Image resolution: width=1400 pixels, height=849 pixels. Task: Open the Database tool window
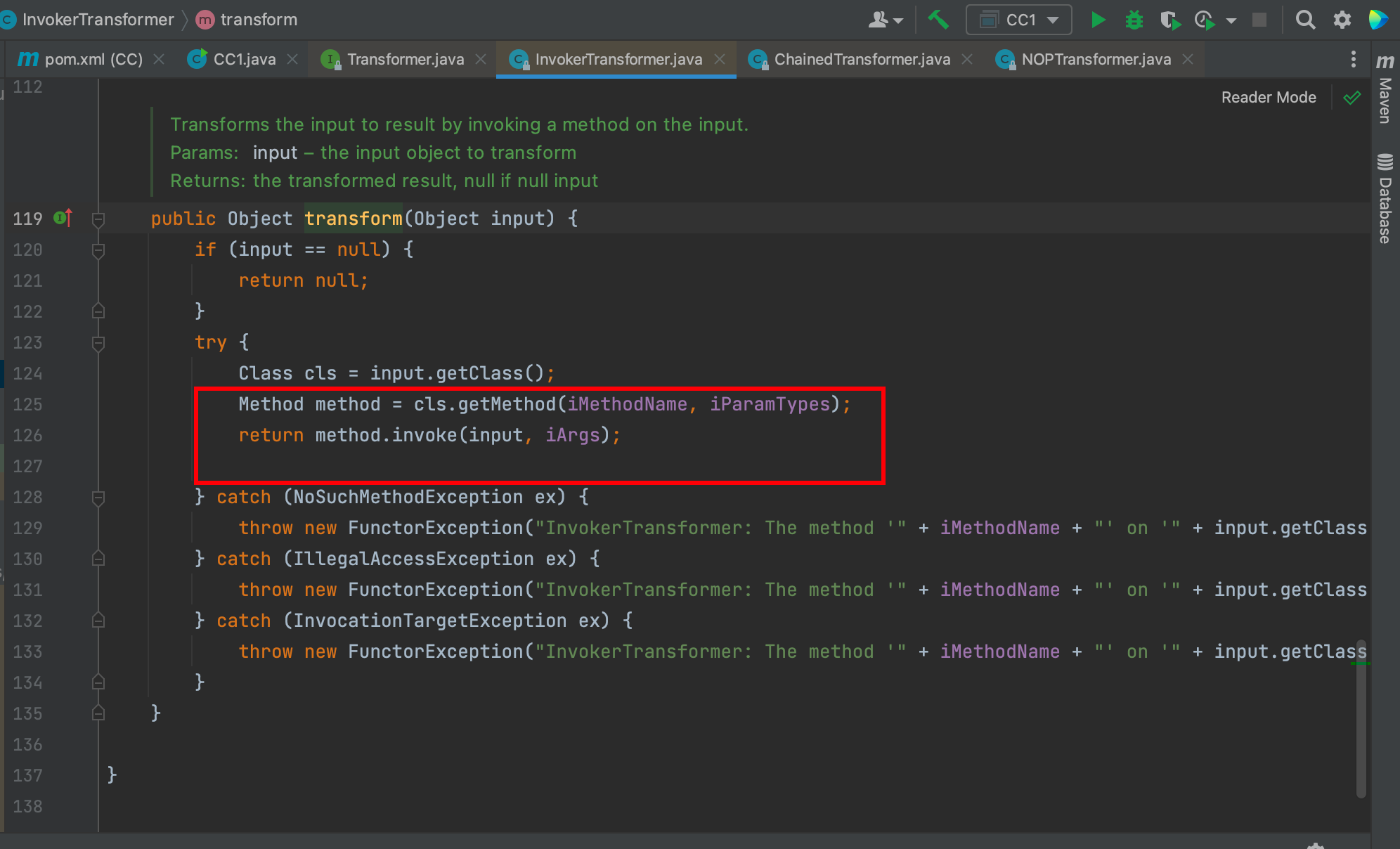(x=1385, y=198)
